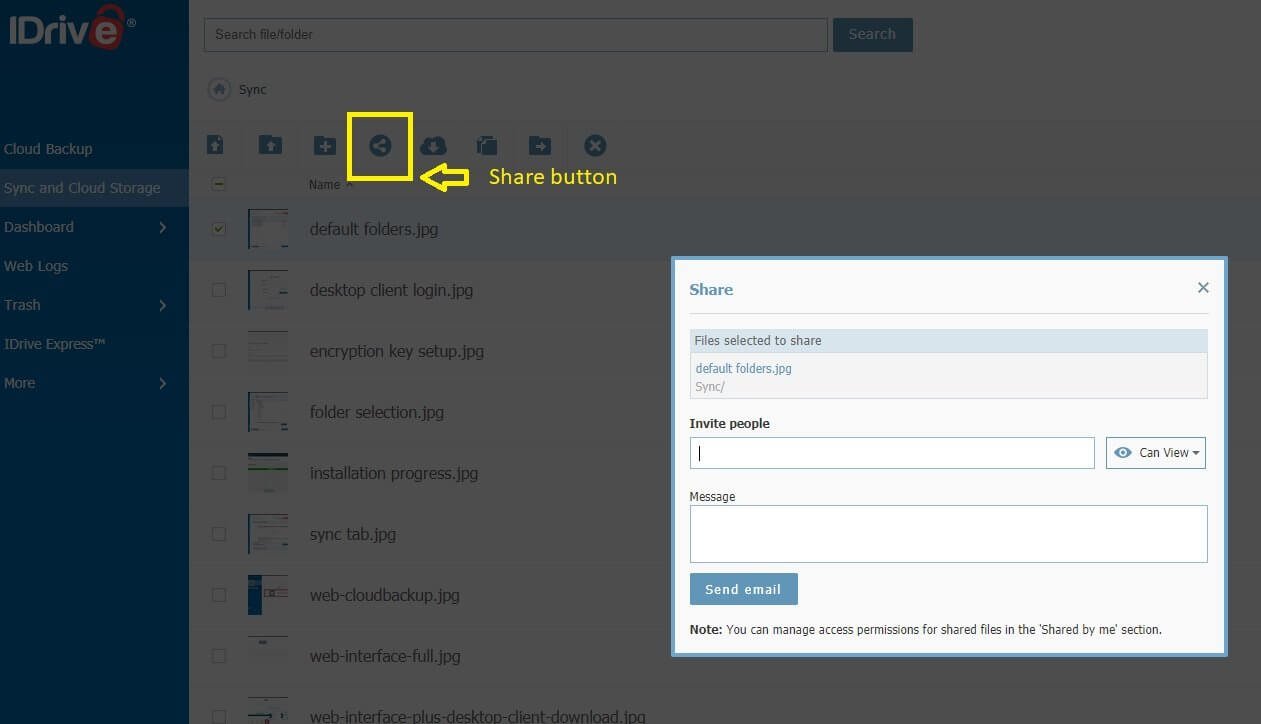Viewport: 1261px width, 724px height.
Task: Open the installation progress.jpg thumbnail
Action: click(x=268, y=473)
